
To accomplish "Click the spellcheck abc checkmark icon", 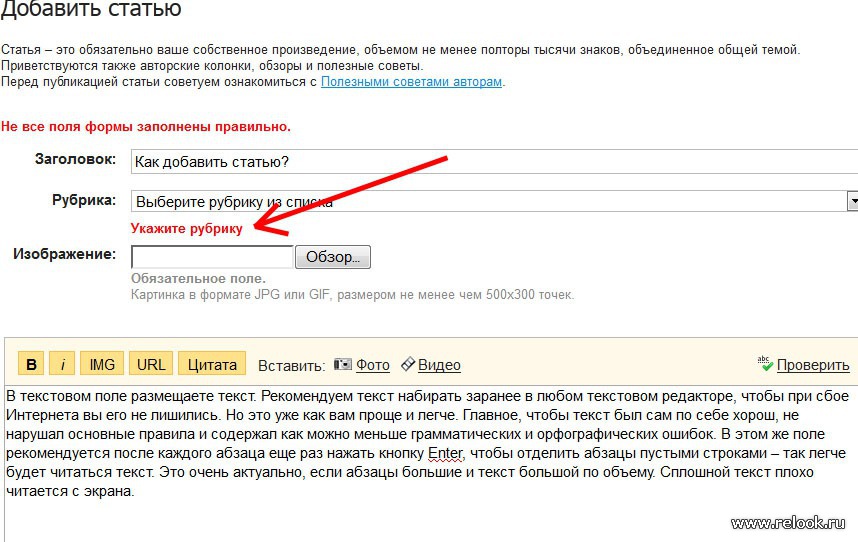I will tap(765, 364).
